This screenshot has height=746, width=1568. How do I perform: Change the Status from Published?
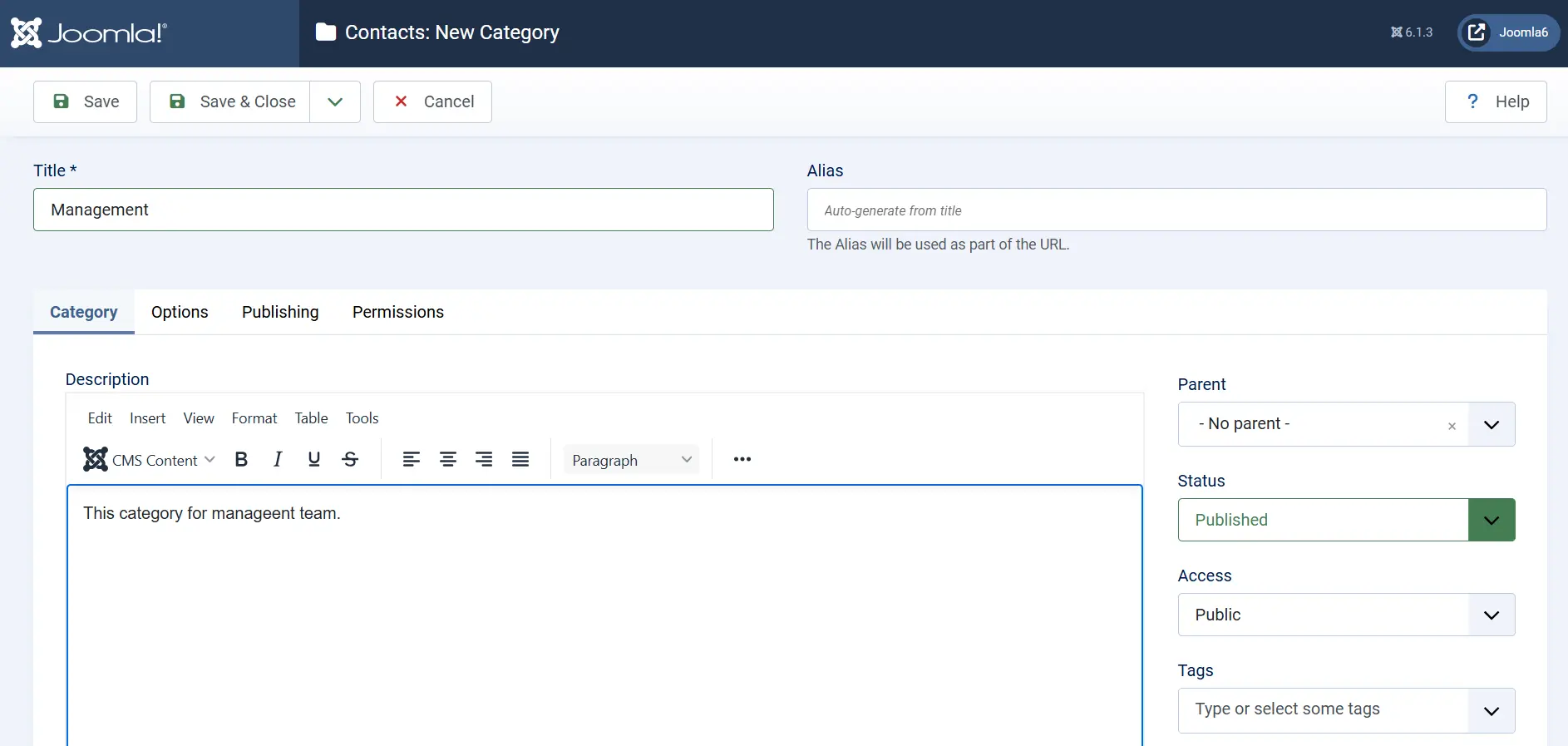1346,520
